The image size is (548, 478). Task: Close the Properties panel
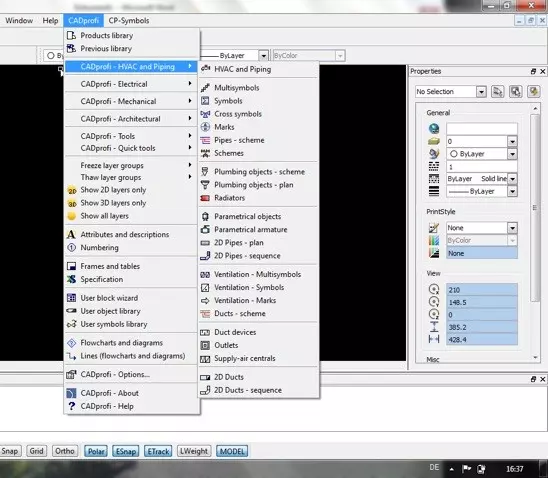pyautogui.click(x=543, y=71)
